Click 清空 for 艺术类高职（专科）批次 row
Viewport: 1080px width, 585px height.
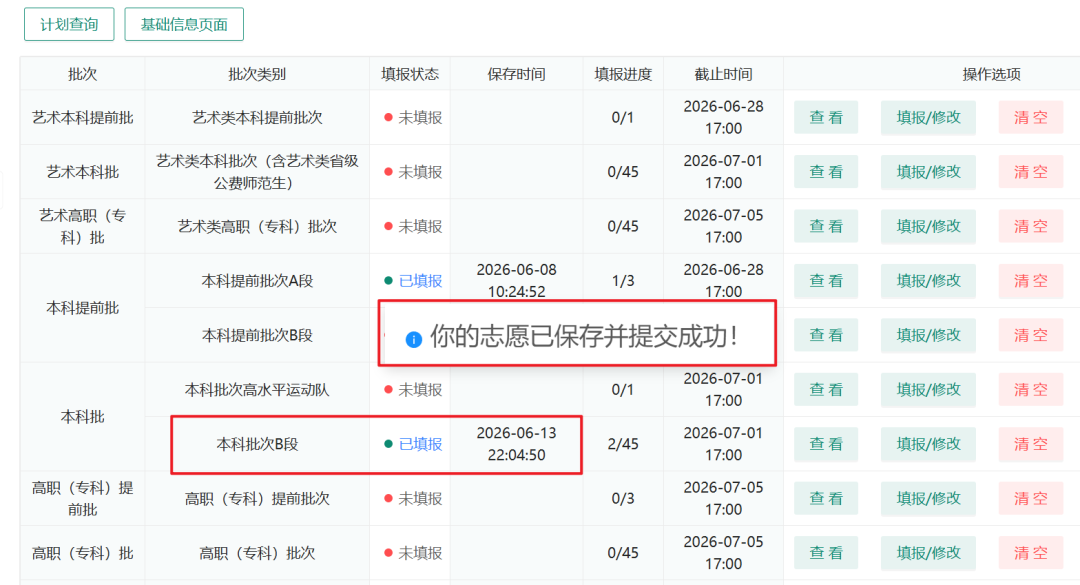coord(1030,226)
